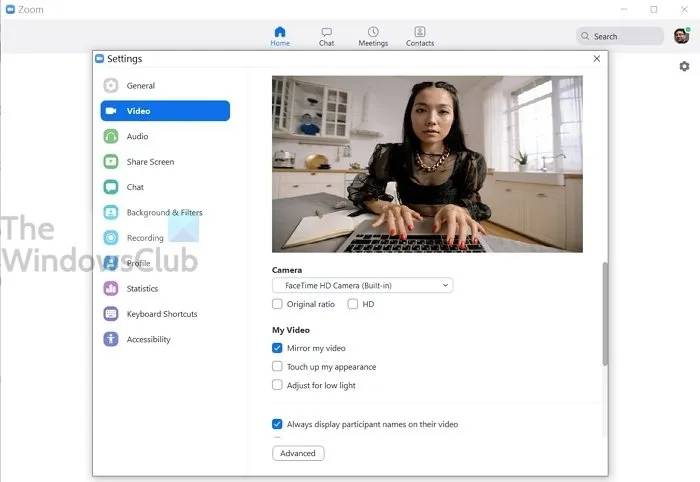Select Keyboard Shortcuts icon
The width and height of the screenshot is (700, 482).
click(x=111, y=314)
